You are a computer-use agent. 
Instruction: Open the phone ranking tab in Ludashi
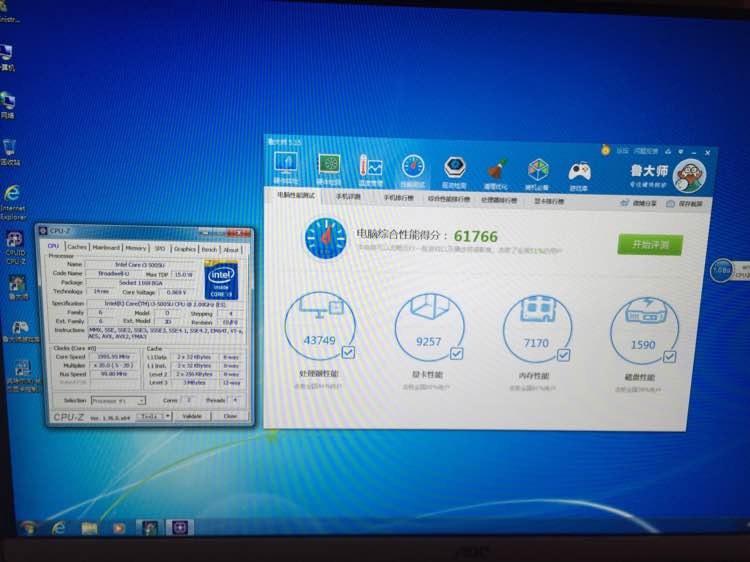coord(398,198)
